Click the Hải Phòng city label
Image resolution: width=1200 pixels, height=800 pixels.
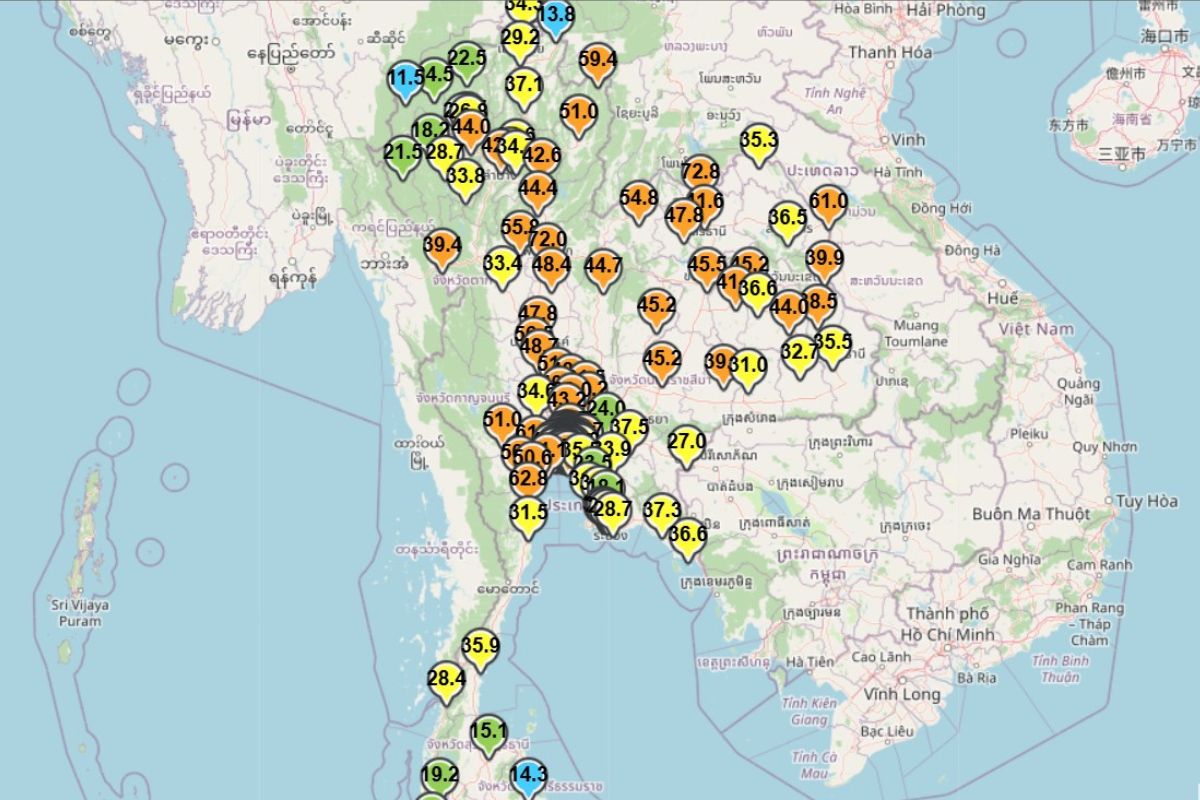pos(945,10)
